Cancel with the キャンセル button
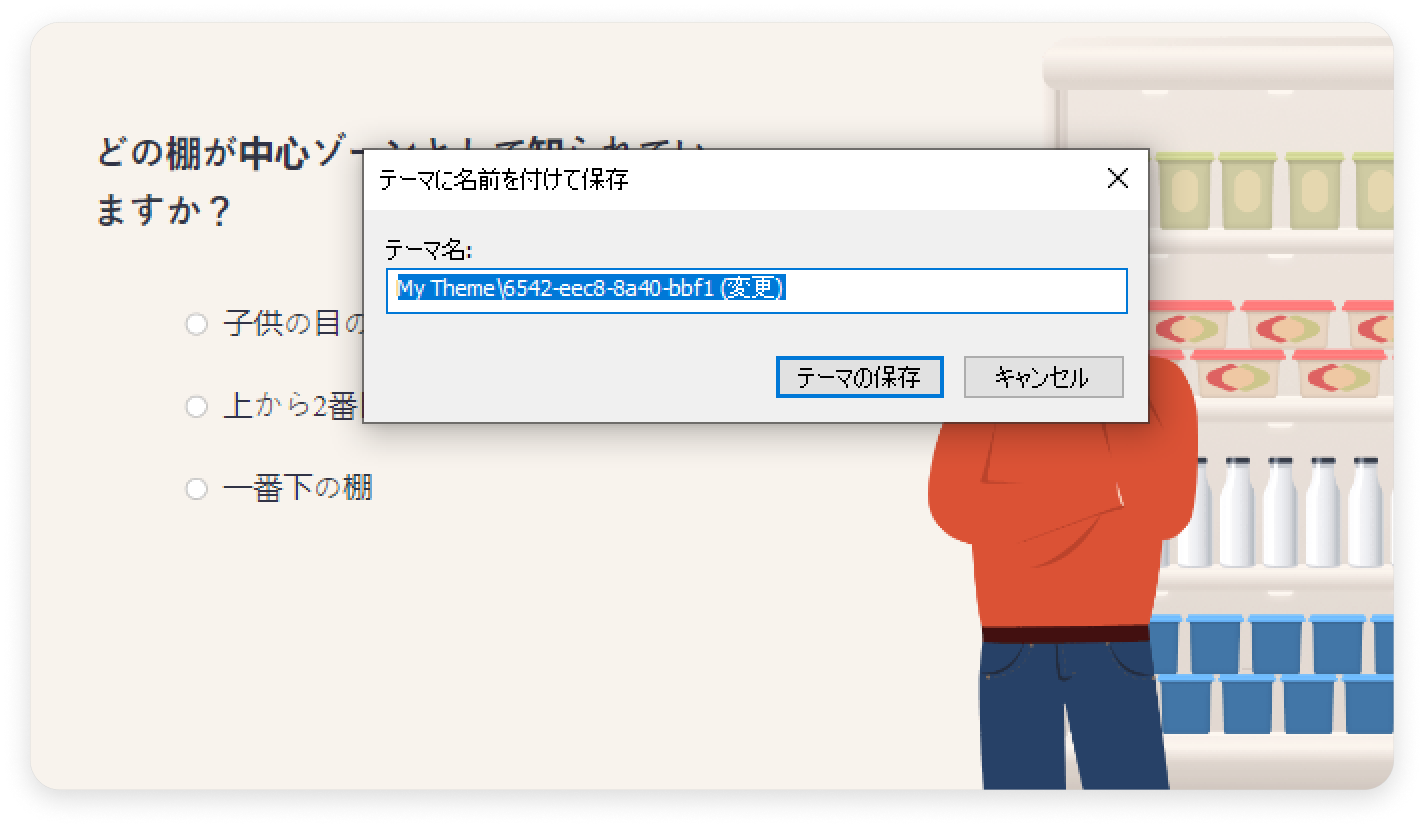The image size is (1424, 828). coord(1043,377)
